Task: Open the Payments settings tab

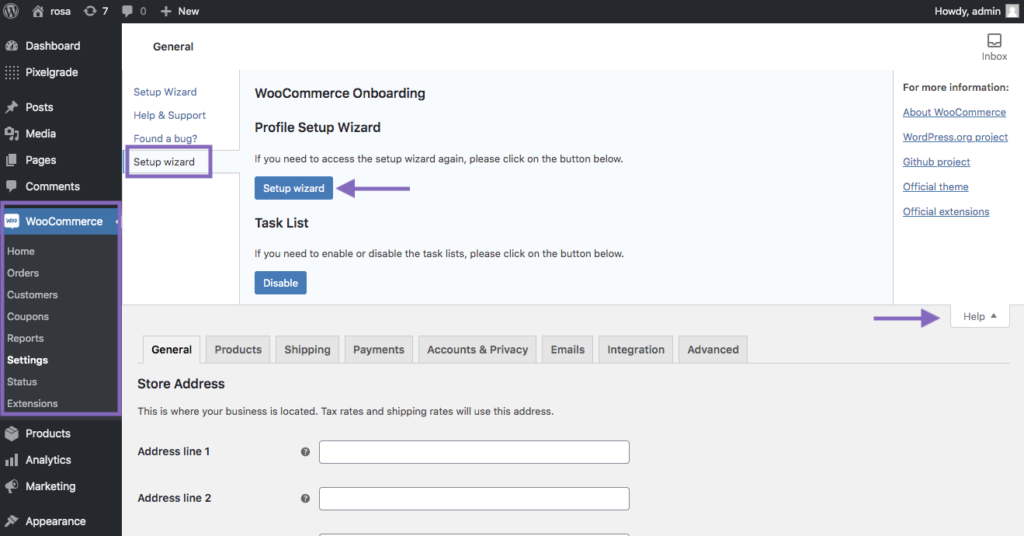Action: tap(379, 349)
